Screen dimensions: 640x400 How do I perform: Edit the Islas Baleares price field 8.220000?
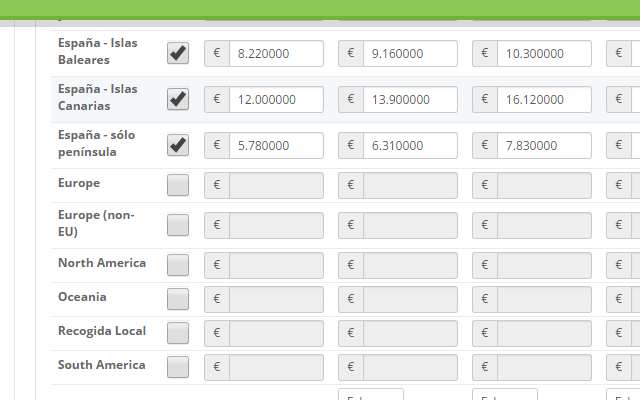point(276,53)
